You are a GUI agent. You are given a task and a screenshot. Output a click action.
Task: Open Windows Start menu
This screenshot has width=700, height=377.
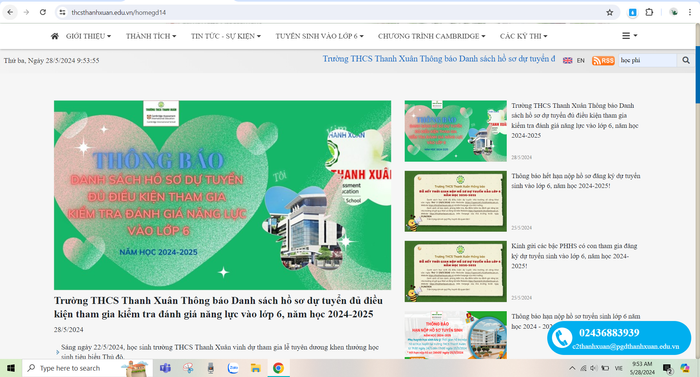coord(11,368)
